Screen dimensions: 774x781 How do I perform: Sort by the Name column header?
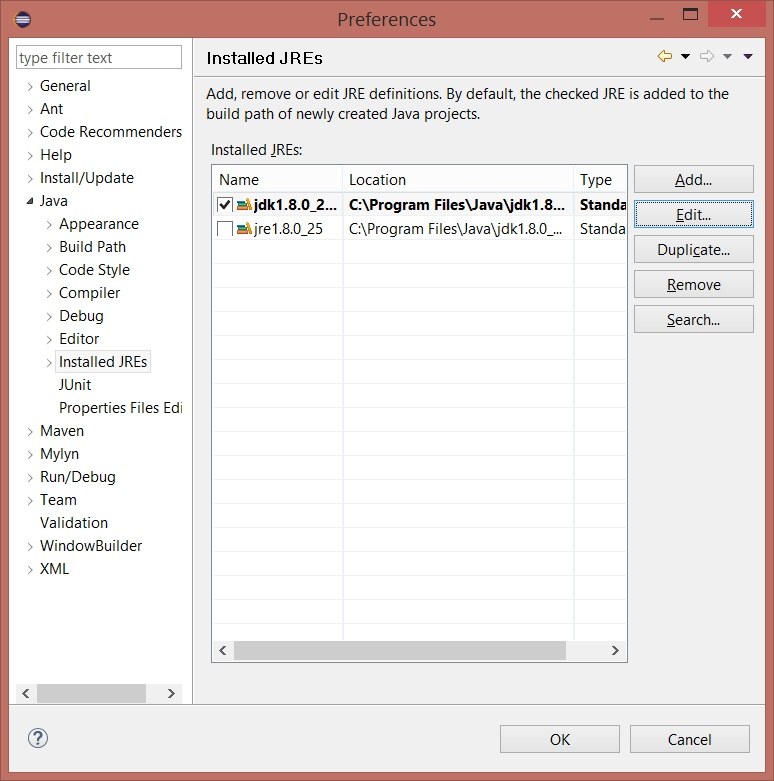point(277,179)
